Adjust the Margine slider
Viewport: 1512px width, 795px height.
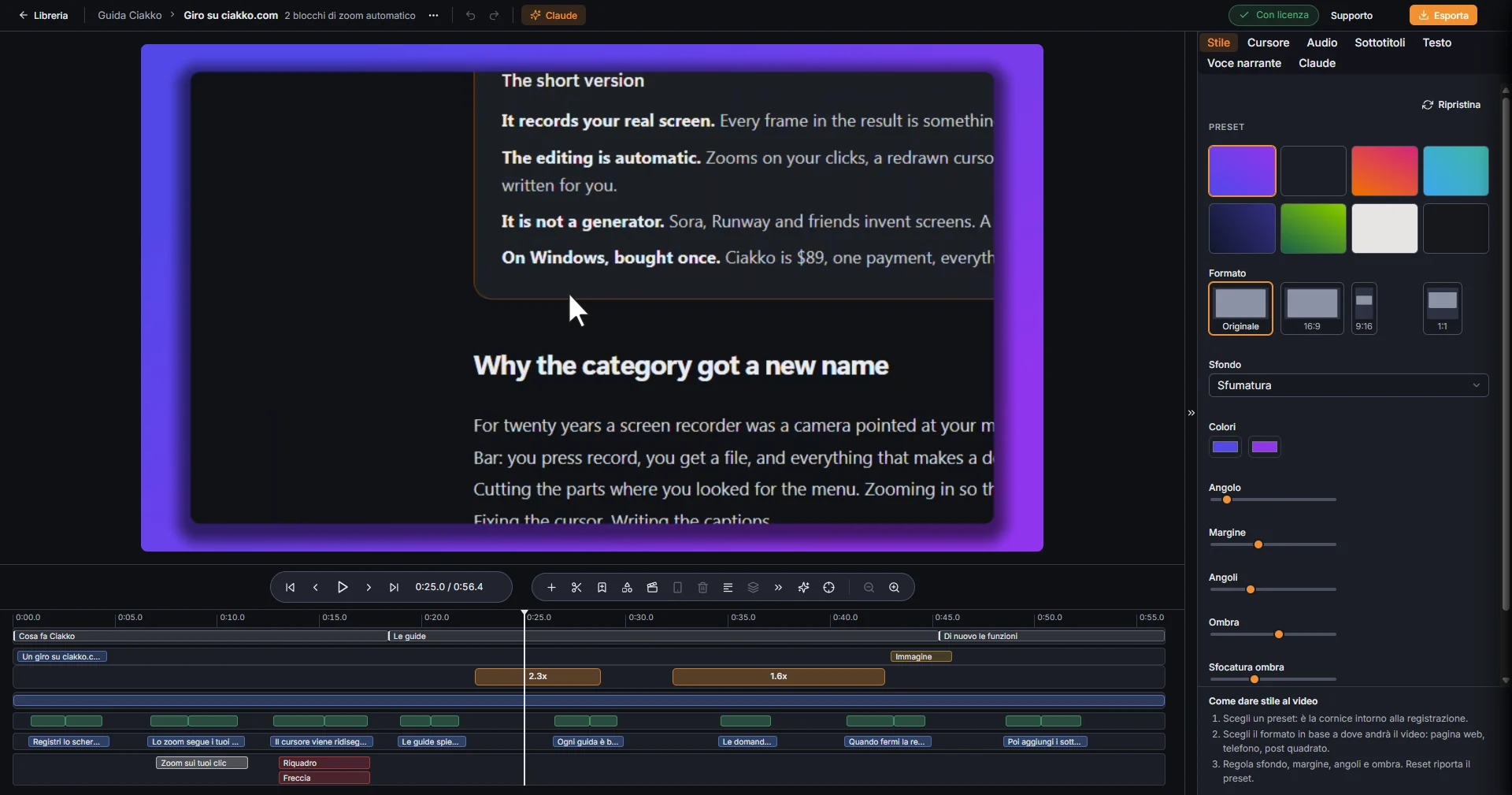point(1273,544)
